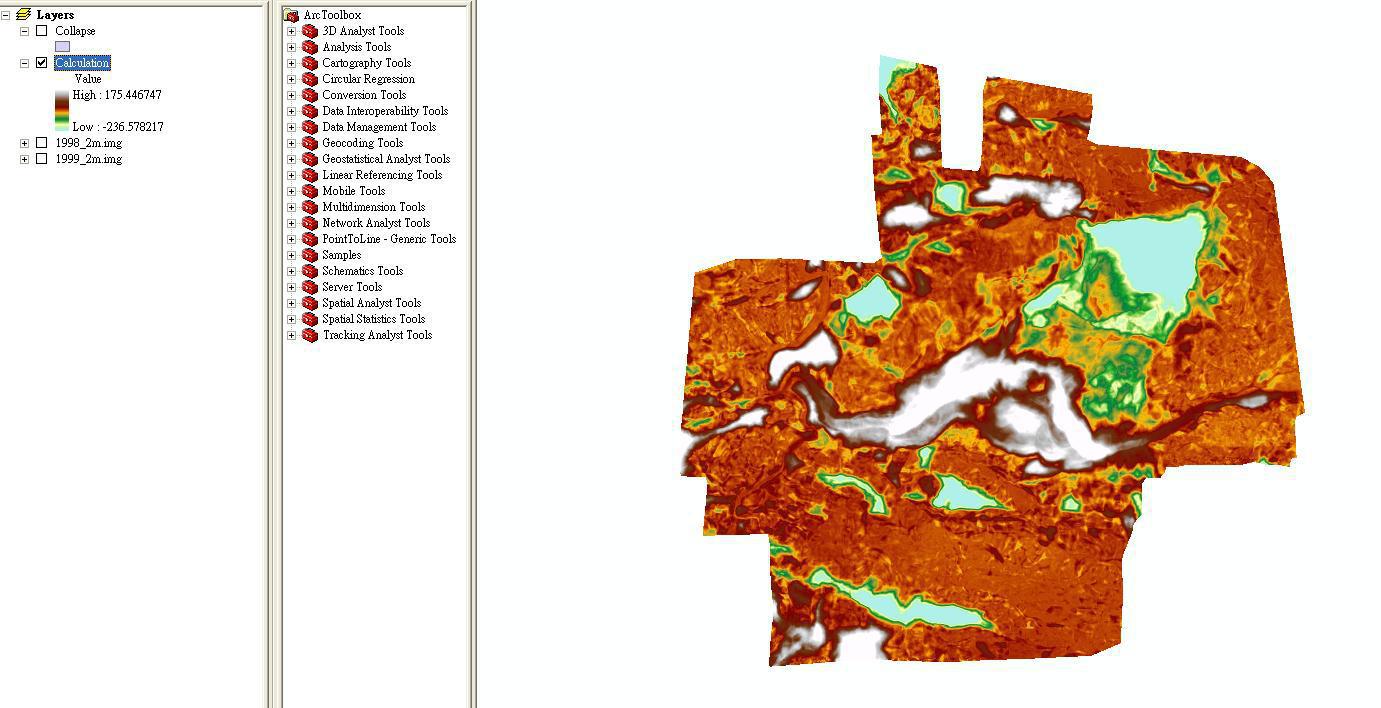
Task: Select the Multidimension Tools label
Action: click(373, 207)
